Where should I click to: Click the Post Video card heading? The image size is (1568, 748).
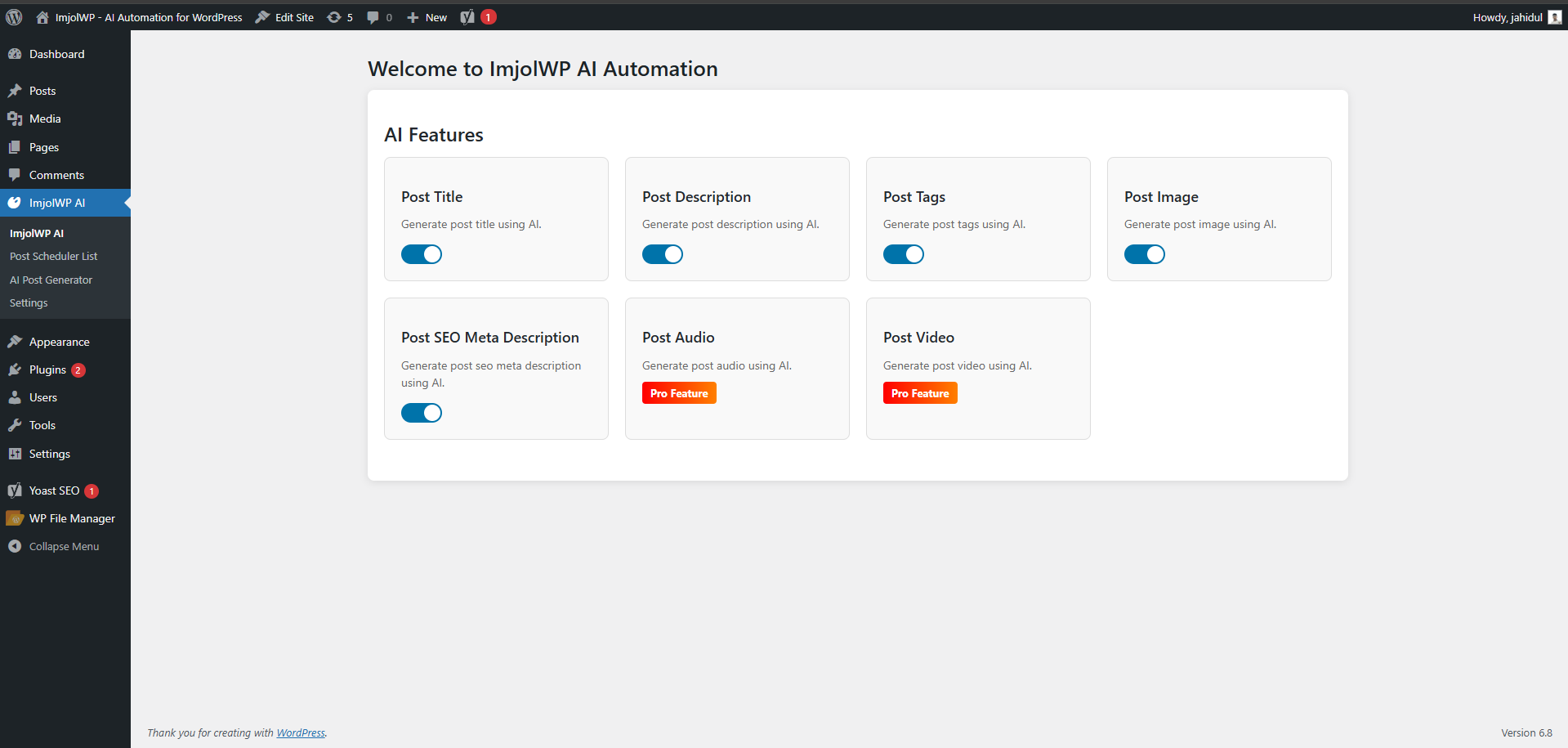click(x=918, y=338)
